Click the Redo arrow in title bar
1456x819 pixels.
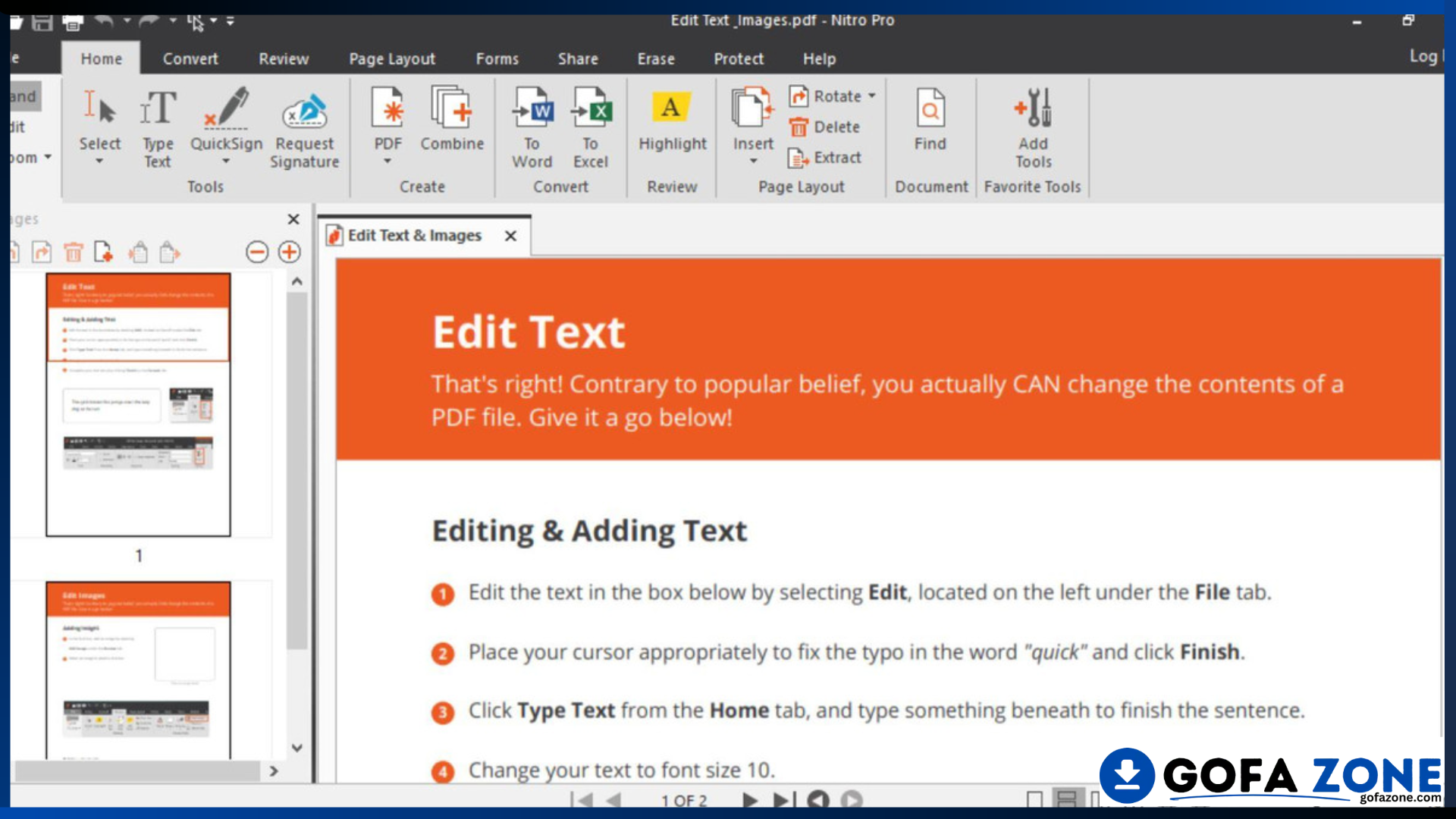tap(149, 21)
